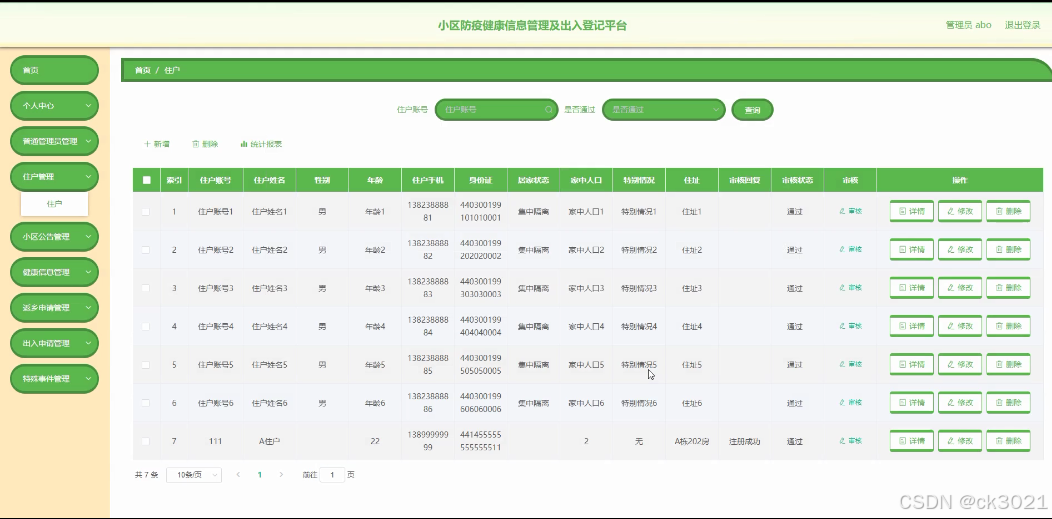Check the checkbox for row 4
The width and height of the screenshot is (1052, 519).
pos(146,326)
